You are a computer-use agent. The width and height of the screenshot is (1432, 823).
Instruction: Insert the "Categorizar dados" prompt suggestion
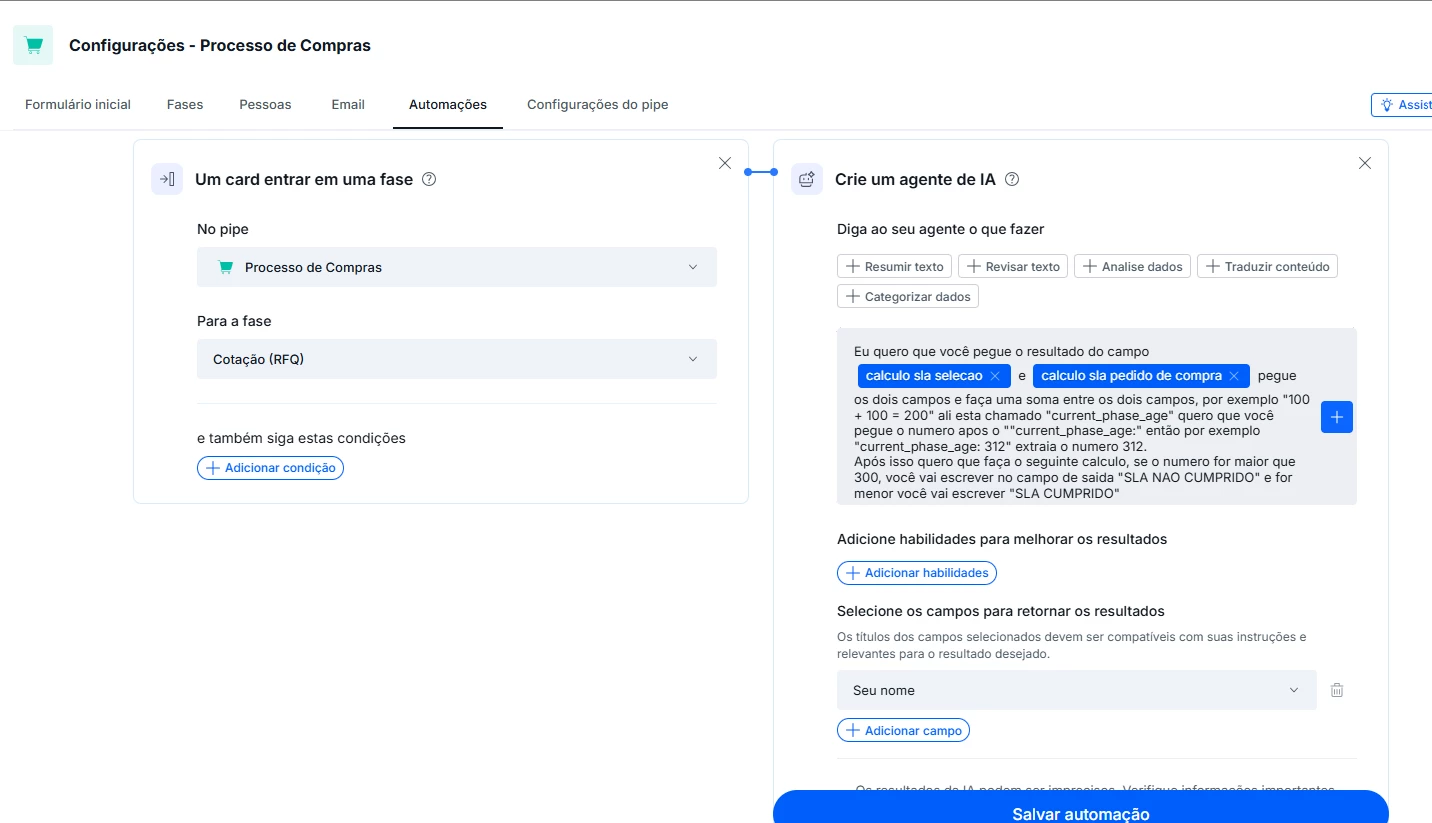click(908, 296)
